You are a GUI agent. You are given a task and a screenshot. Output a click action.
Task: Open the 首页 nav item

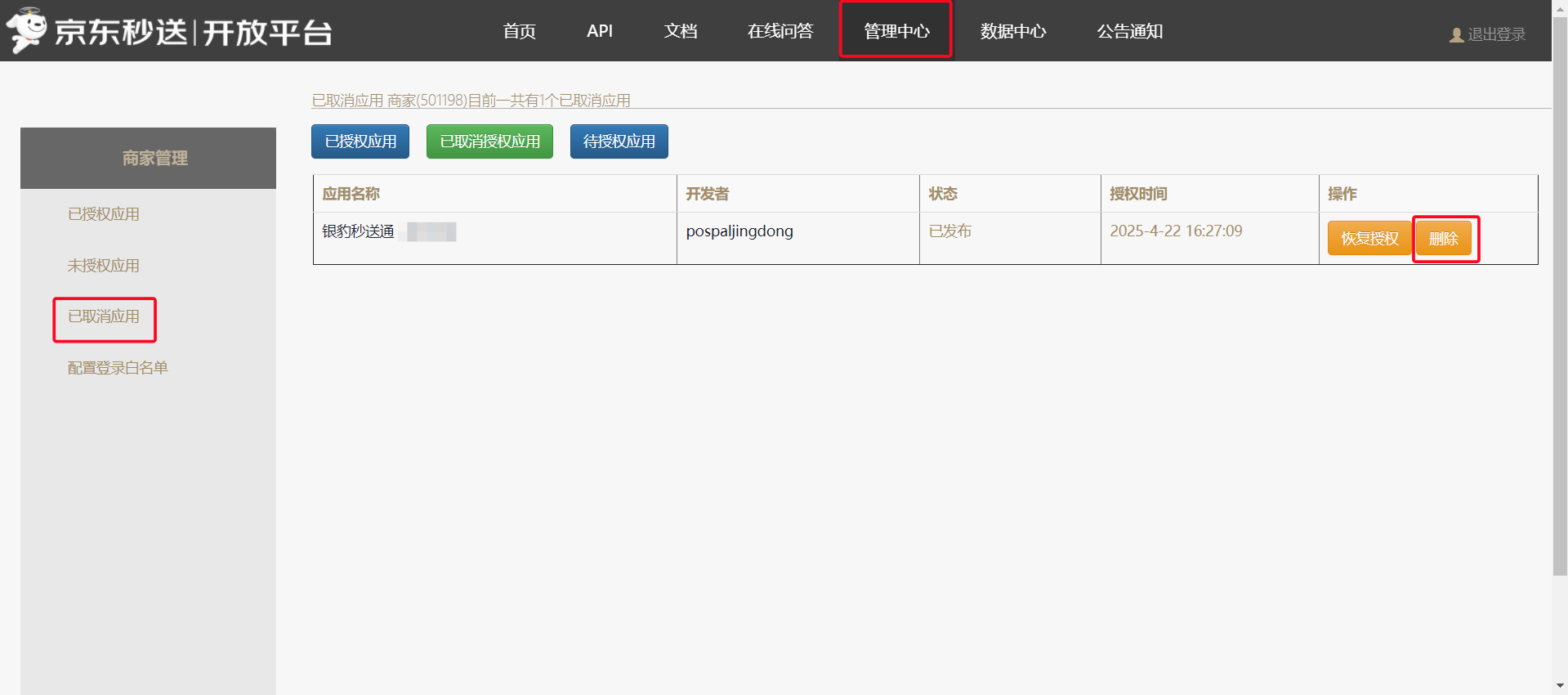pos(520,31)
